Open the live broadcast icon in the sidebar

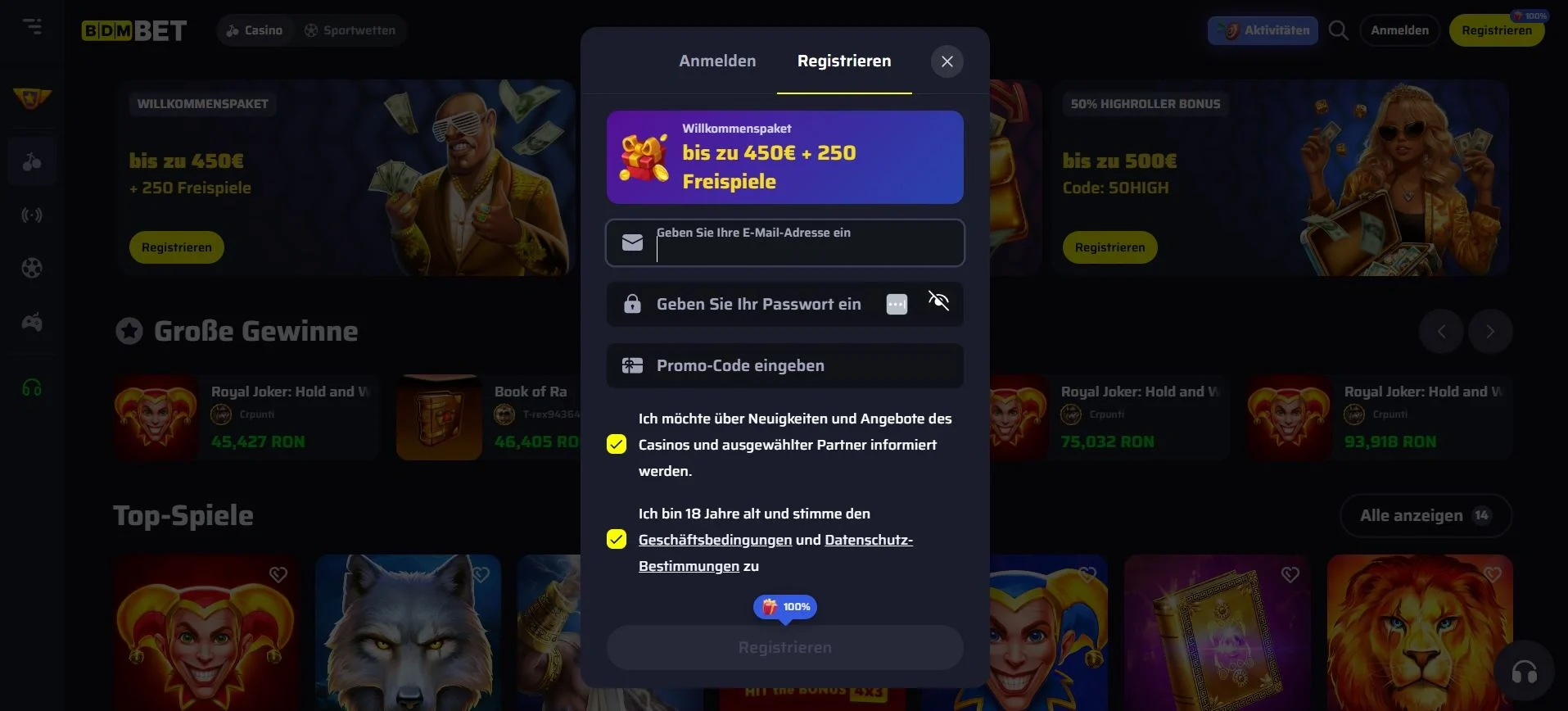pos(32,215)
